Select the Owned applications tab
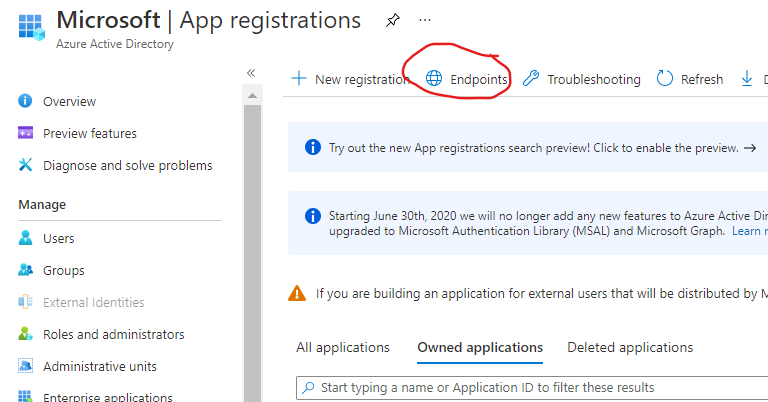768x402 pixels. pyautogui.click(x=480, y=347)
